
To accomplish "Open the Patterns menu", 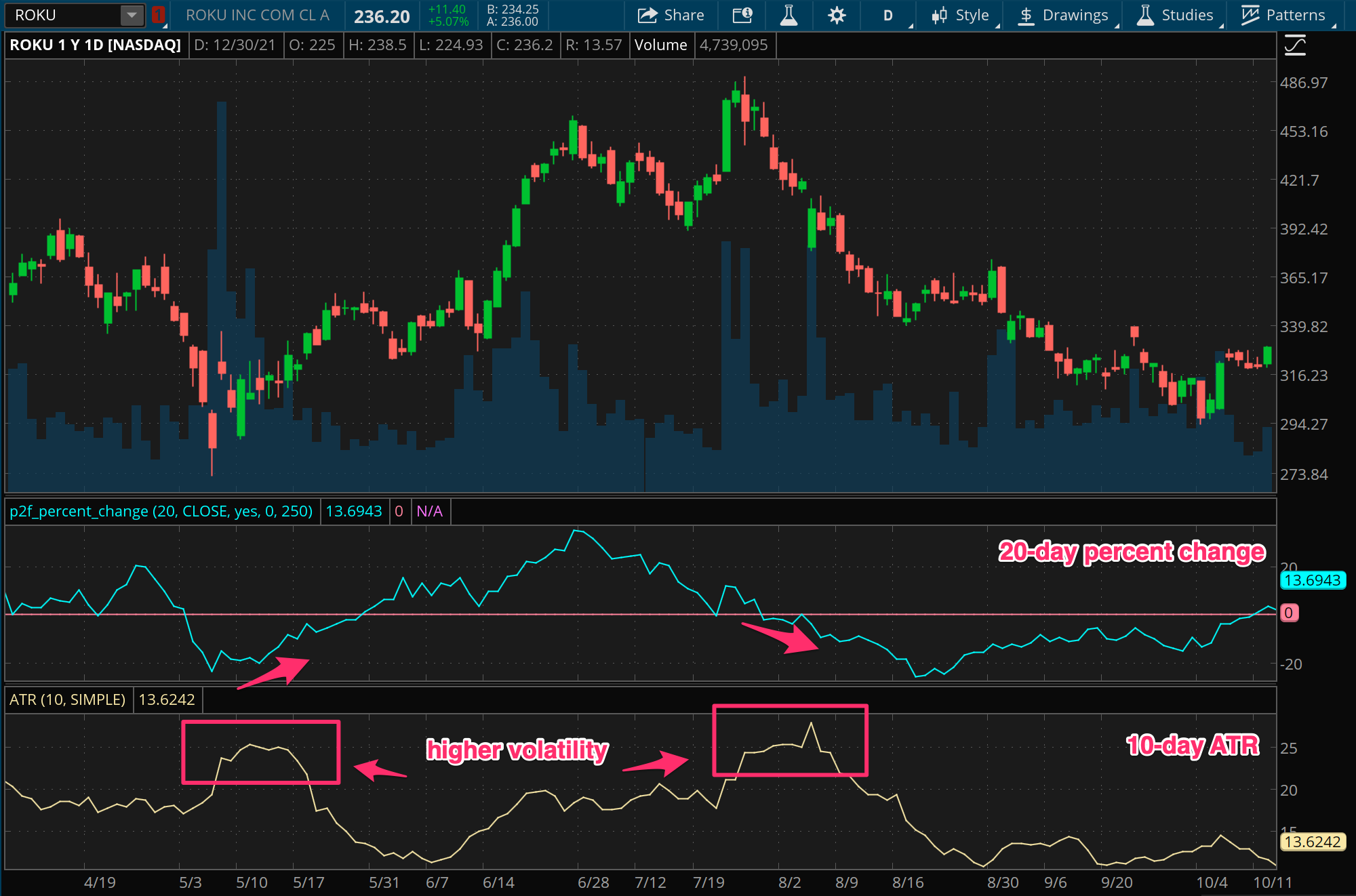I will click(1284, 15).
